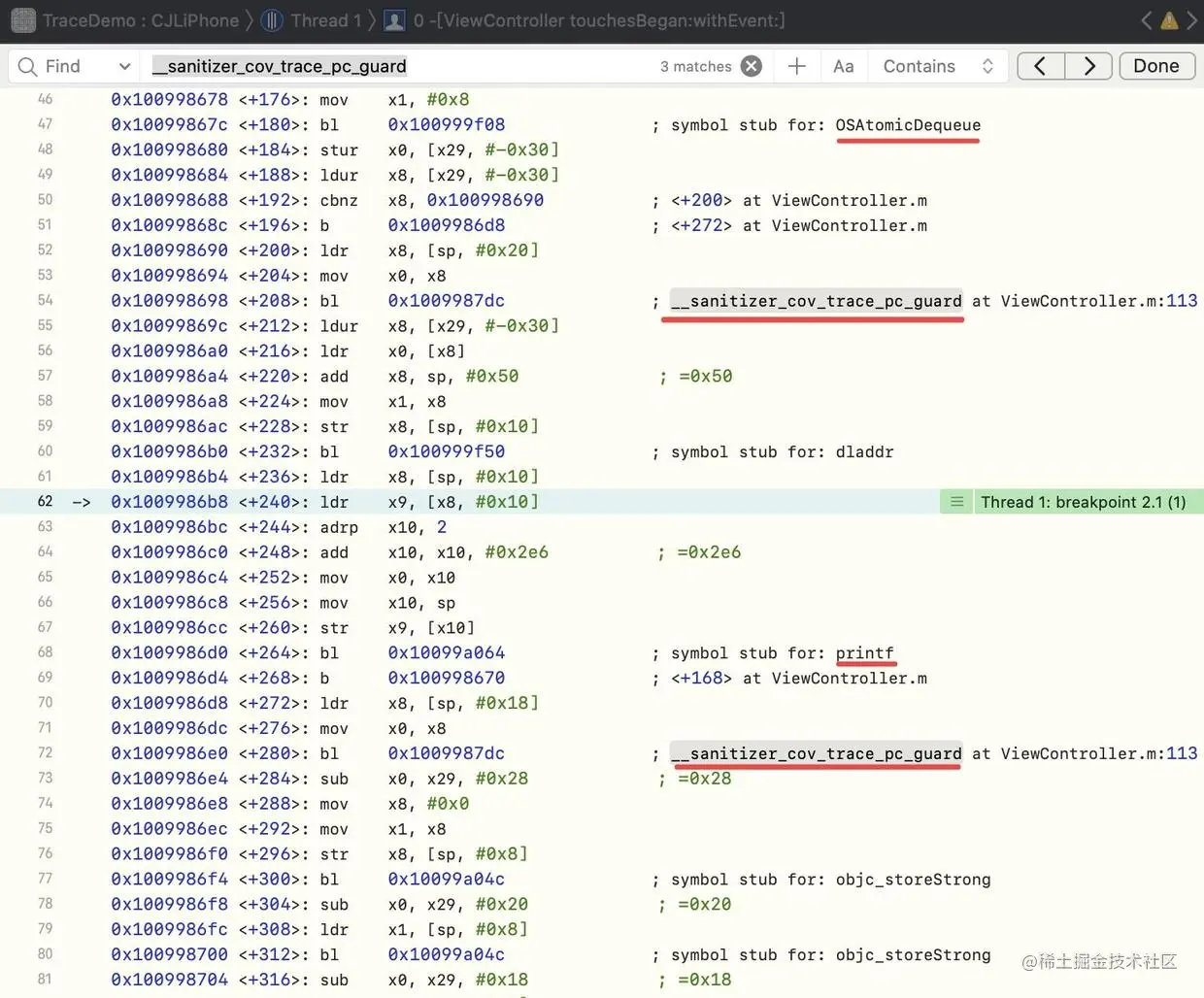
Task: Click the stack frame person icon
Action: tap(394, 20)
